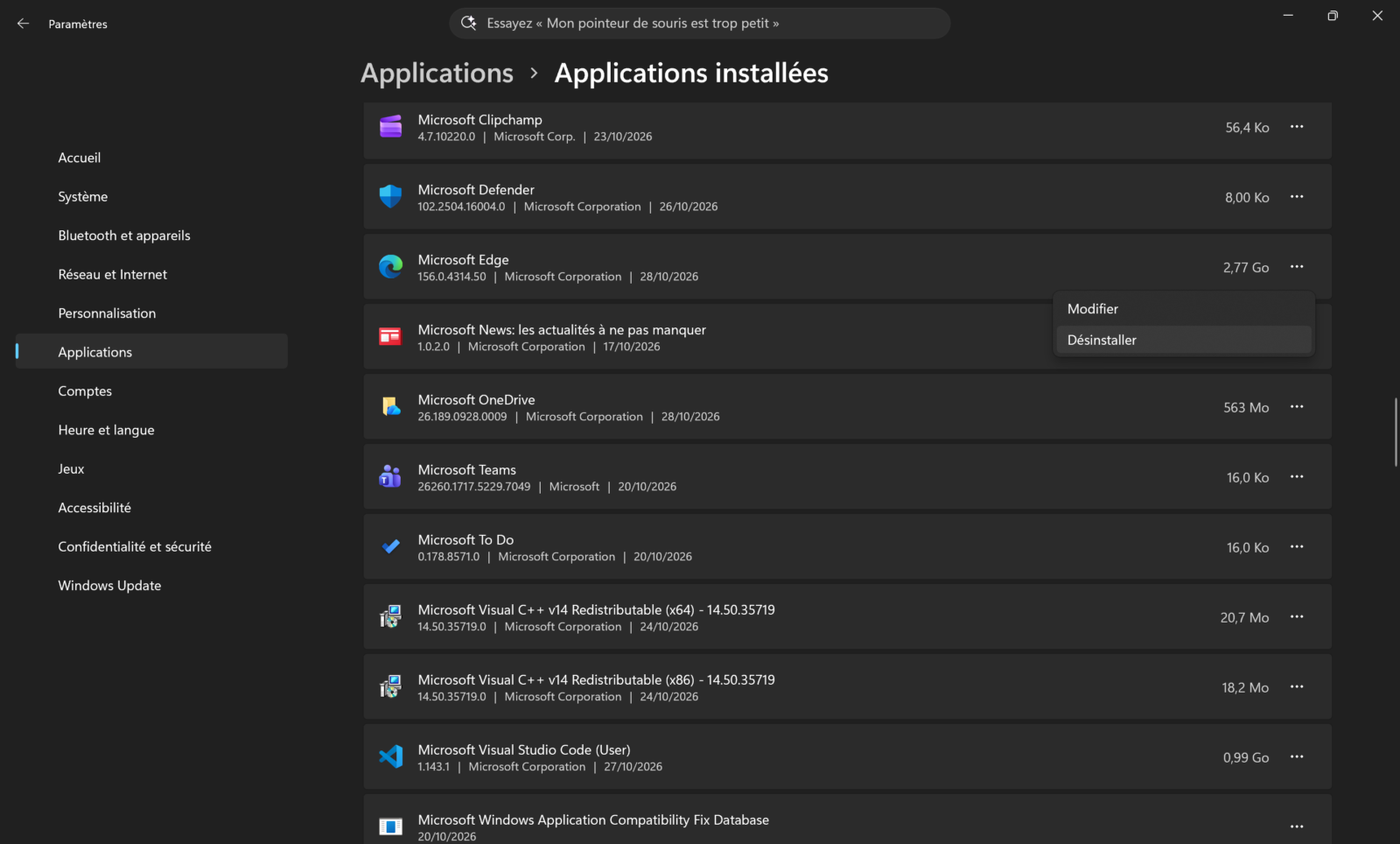This screenshot has height=844, width=1400.
Task: Open the Accueil settings section
Action: point(151,158)
